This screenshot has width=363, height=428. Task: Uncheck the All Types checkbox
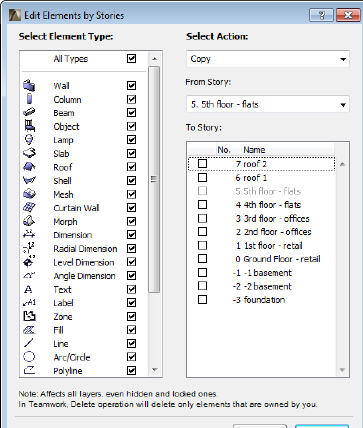tap(131, 59)
